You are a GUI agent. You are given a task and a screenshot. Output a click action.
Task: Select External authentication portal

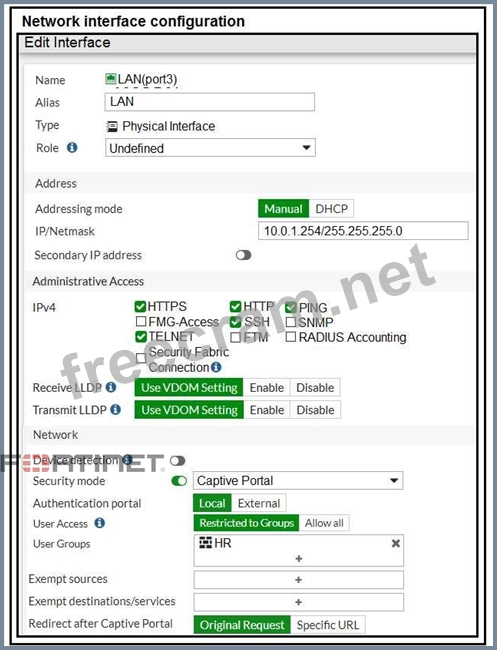point(259,503)
